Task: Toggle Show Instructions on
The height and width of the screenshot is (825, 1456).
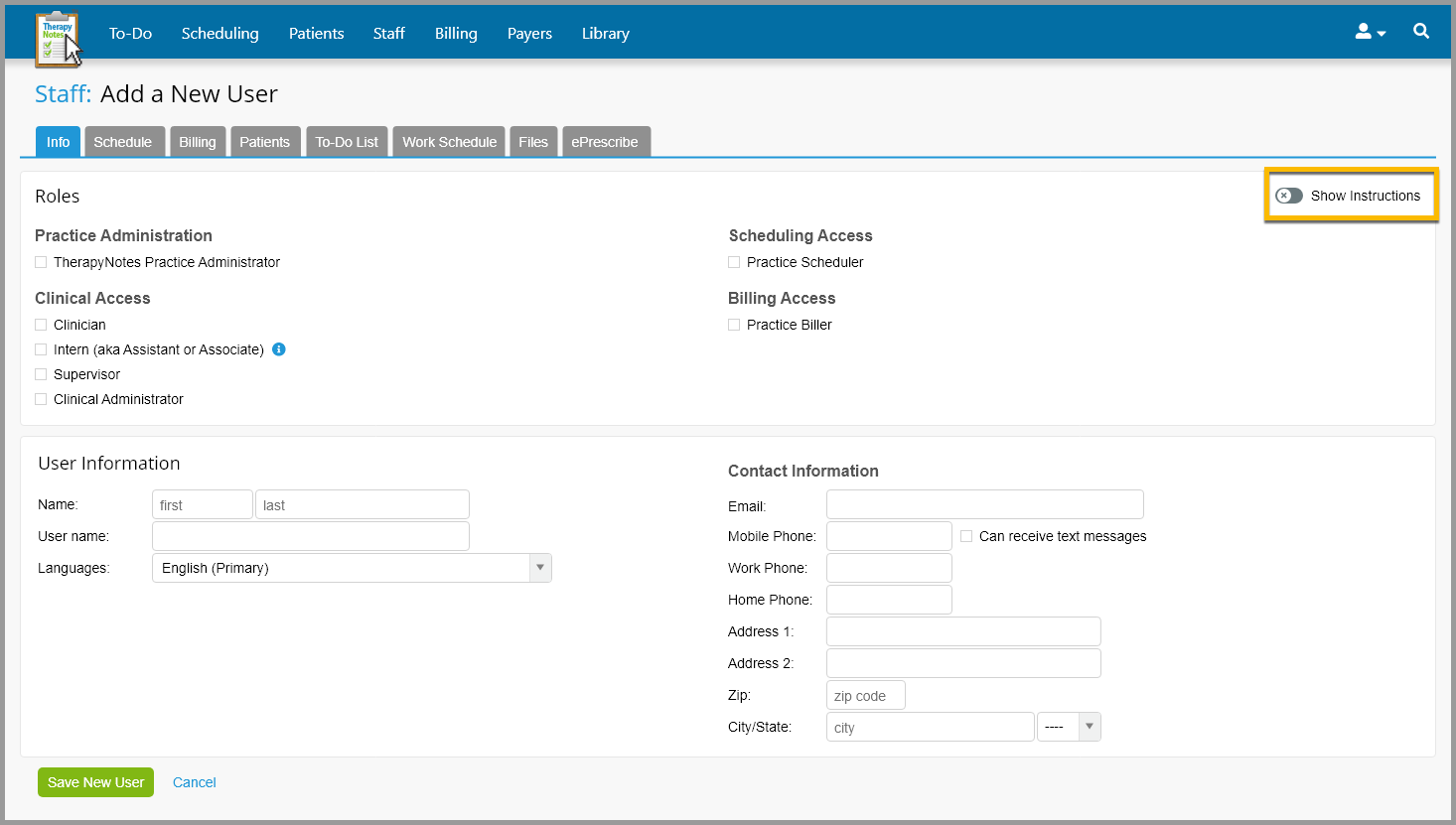Action: pos(1288,195)
